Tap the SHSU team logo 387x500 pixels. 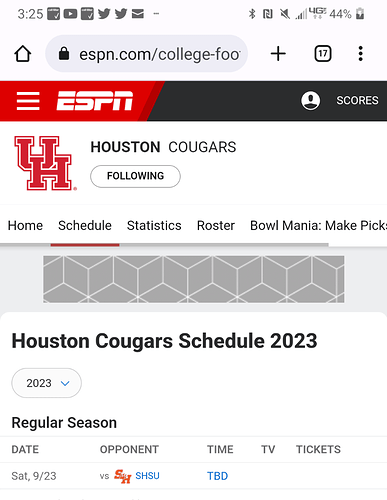(122, 476)
